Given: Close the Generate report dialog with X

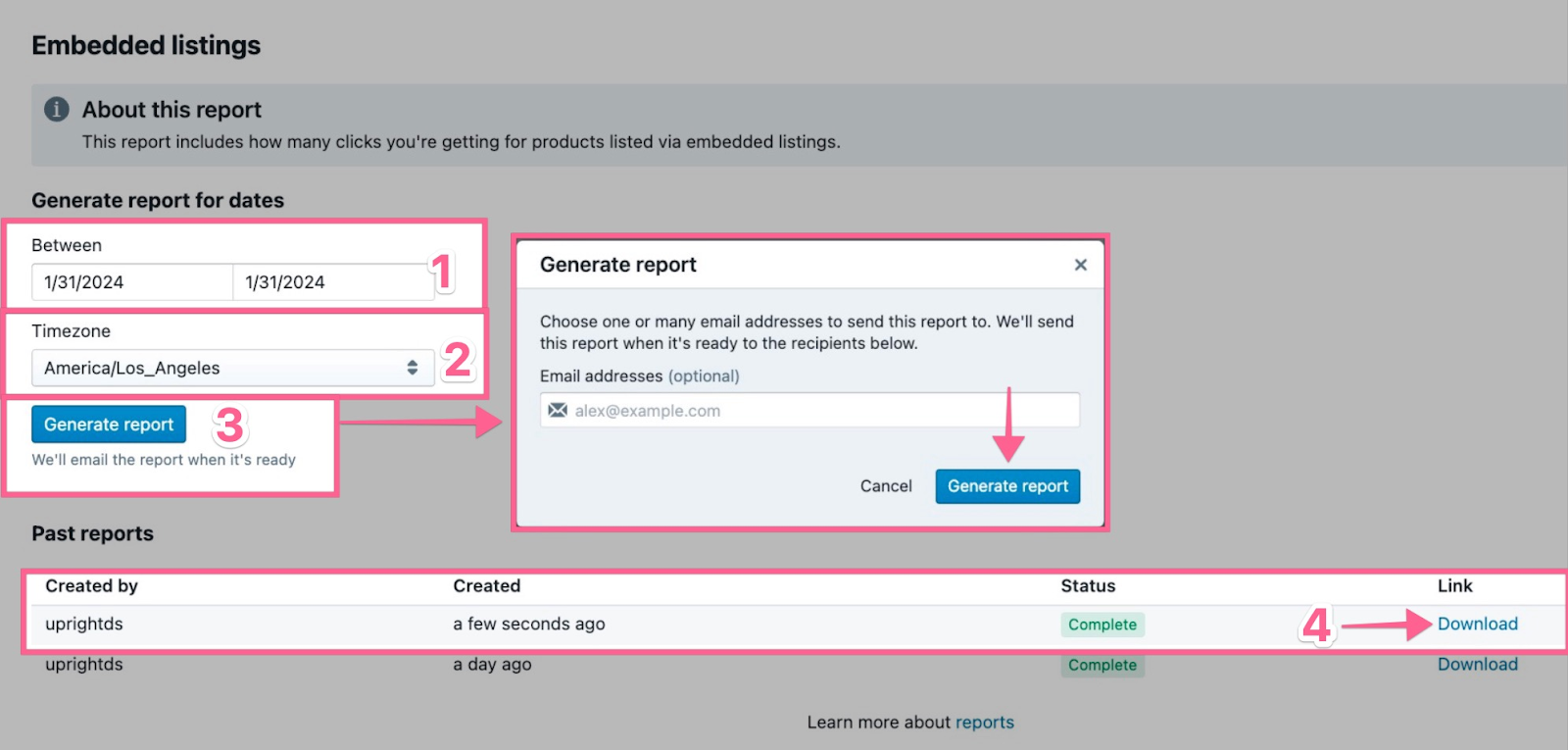Looking at the screenshot, I should click(x=1080, y=265).
